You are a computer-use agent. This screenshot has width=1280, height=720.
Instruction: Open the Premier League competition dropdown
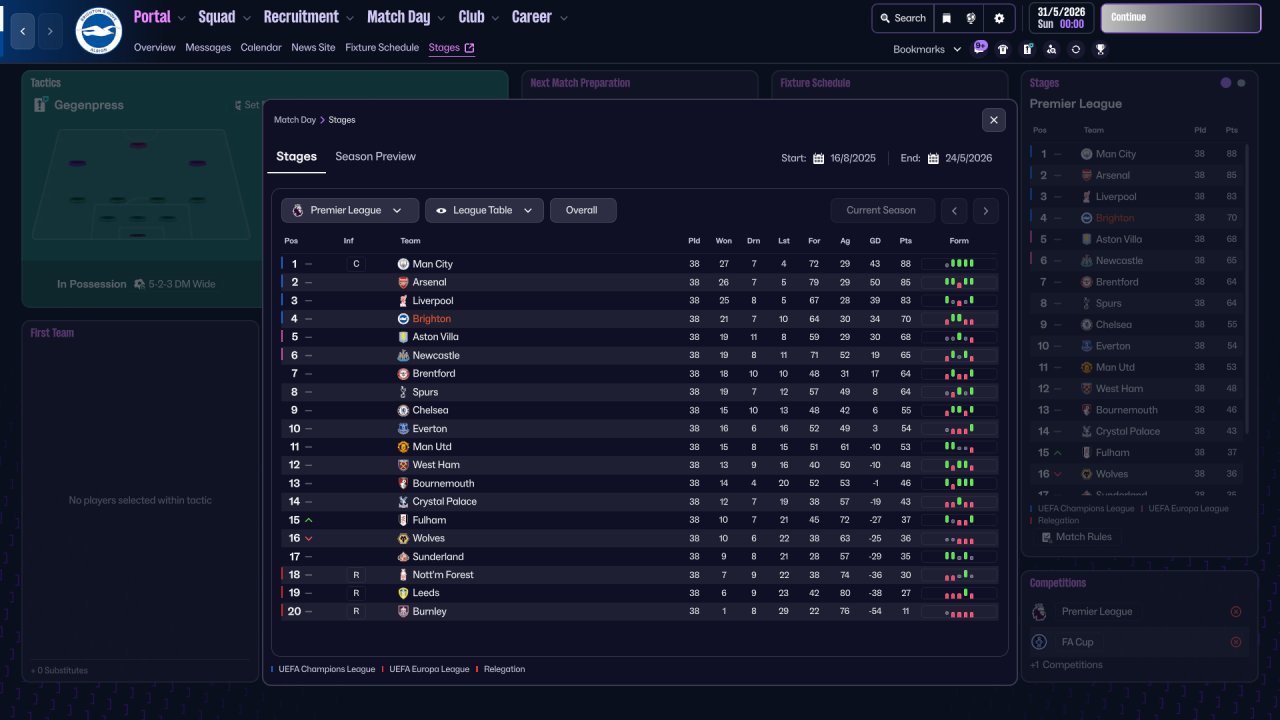click(350, 210)
